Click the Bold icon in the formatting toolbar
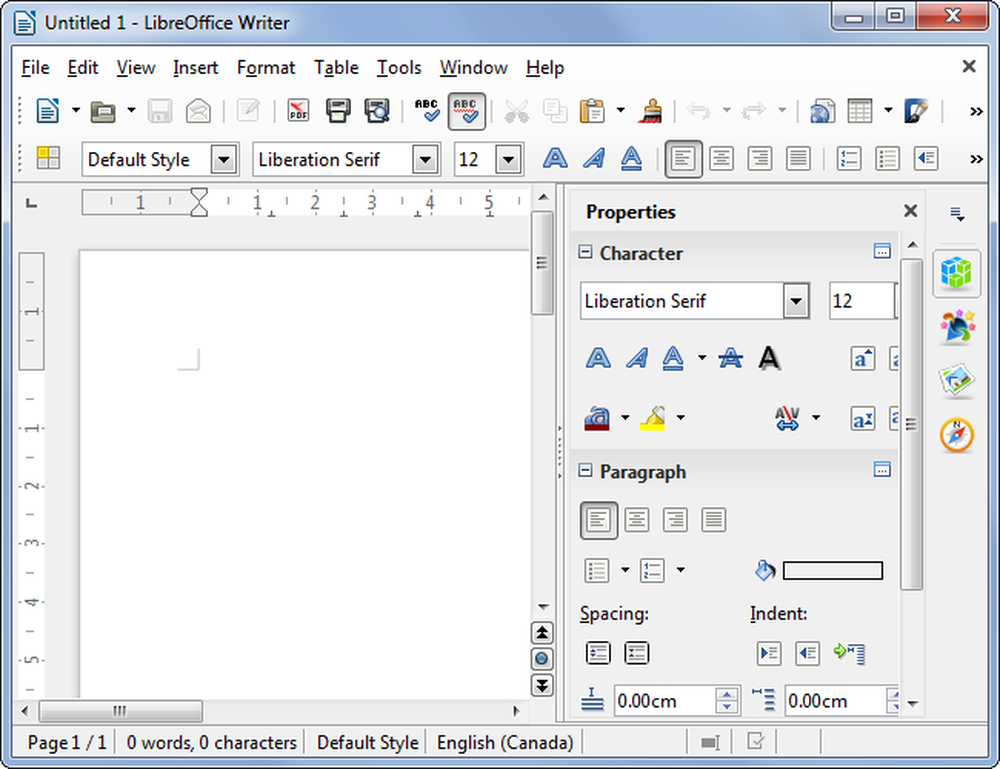 (x=555, y=158)
